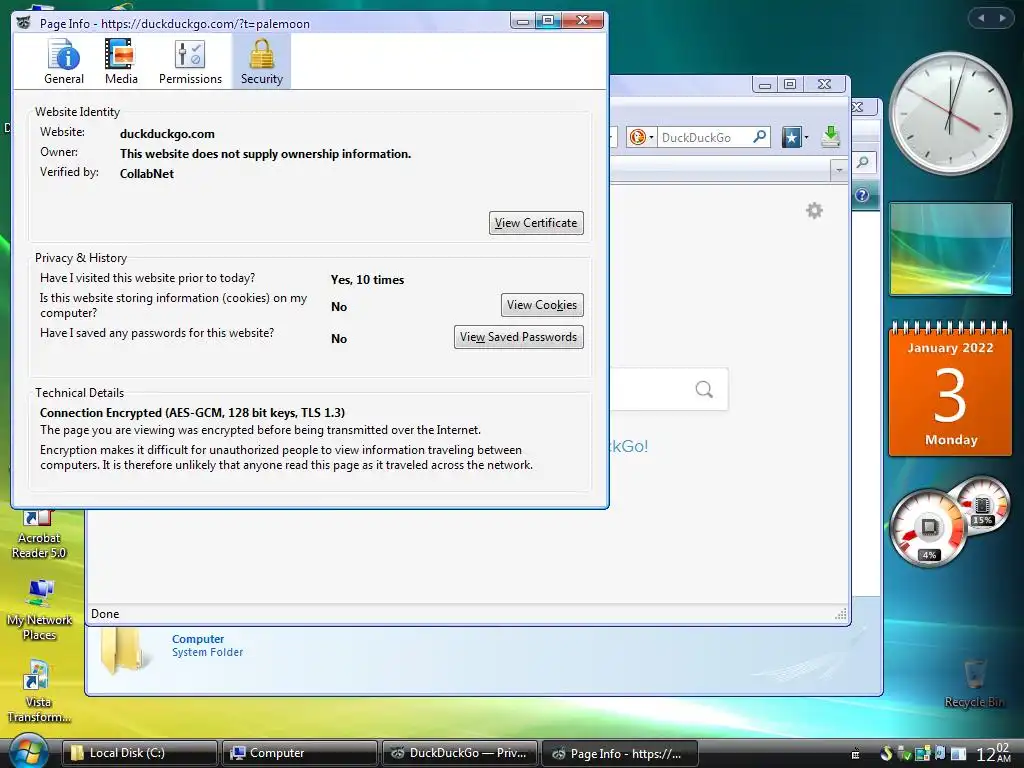
Task: Click inside the DuckDuckGo browser search field
Action: (704, 137)
